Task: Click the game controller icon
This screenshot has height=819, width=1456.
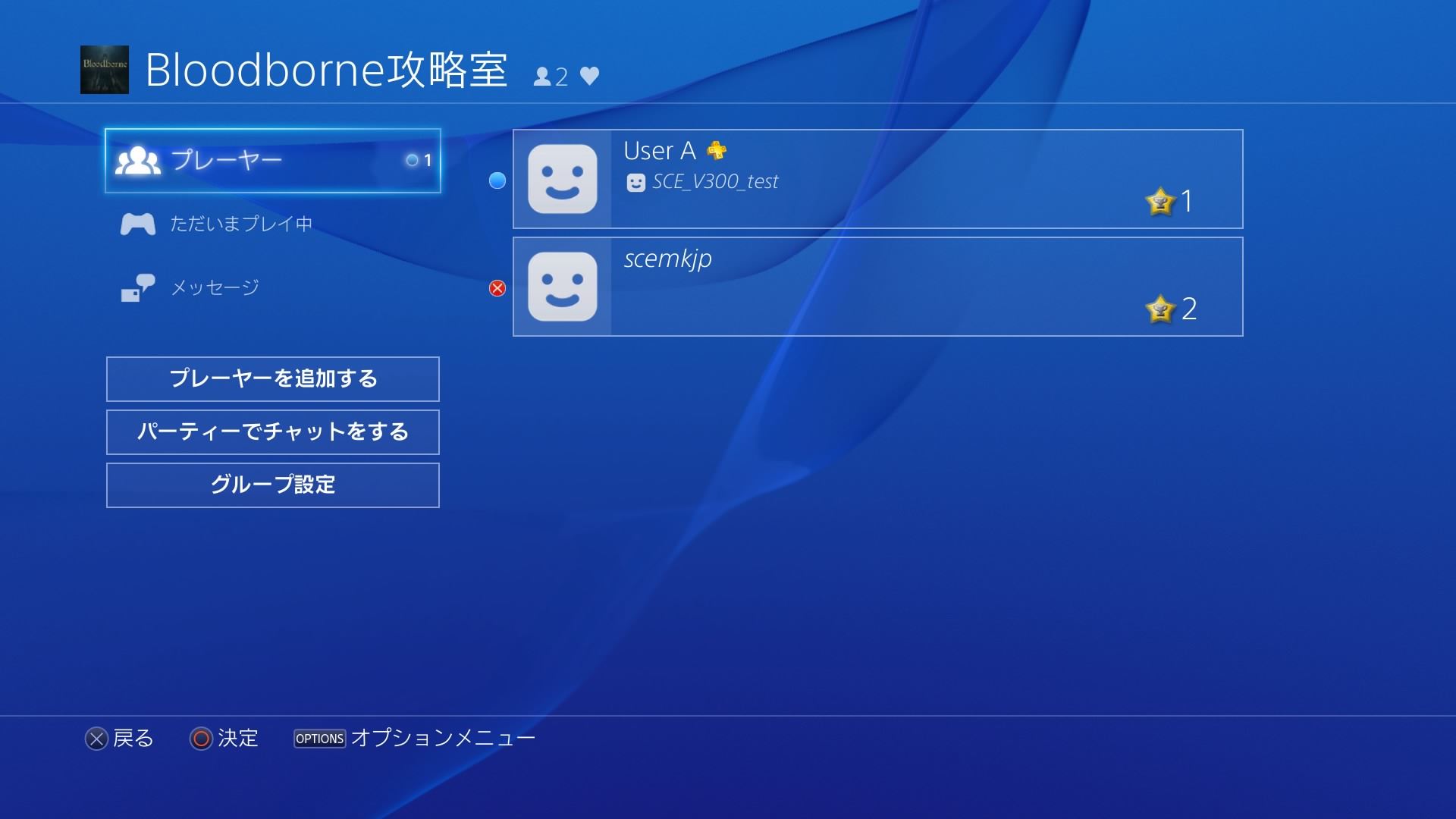Action: 138,224
